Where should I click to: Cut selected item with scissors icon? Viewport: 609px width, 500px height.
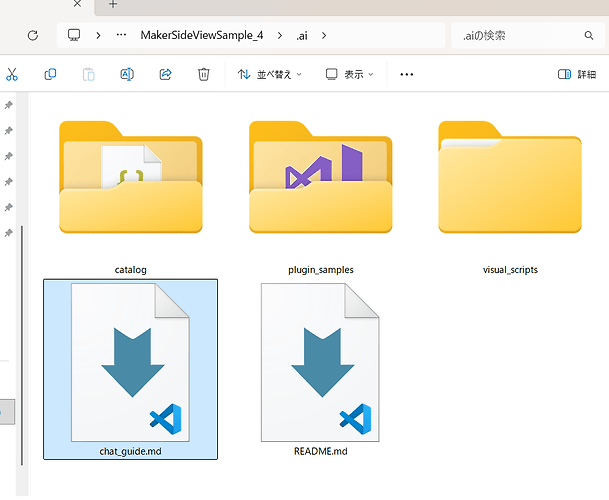click(12, 74)
